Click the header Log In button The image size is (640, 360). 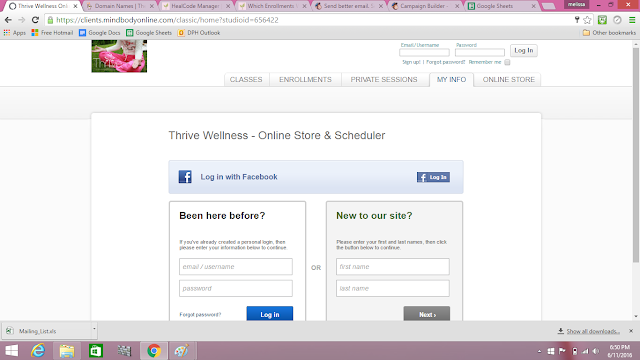524,50
